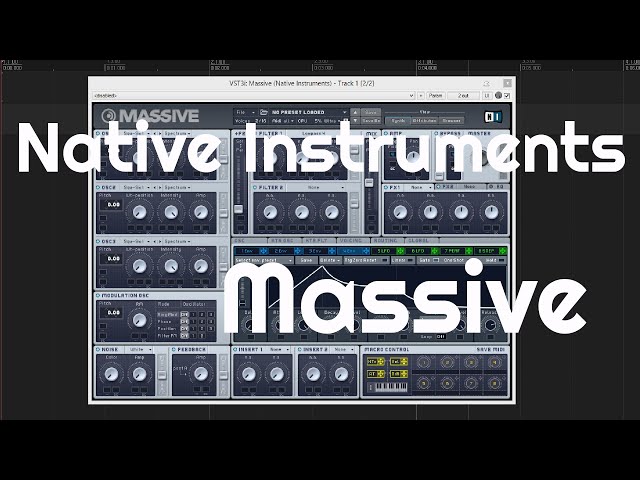Toggle OSC2 power button
The image size is (640, 480).
[x=98, y=187]
